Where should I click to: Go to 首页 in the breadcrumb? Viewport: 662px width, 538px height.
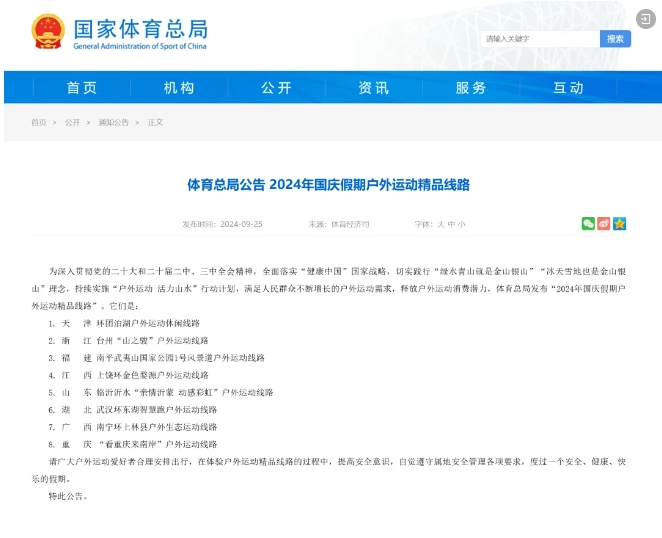(x=39, y=122)
